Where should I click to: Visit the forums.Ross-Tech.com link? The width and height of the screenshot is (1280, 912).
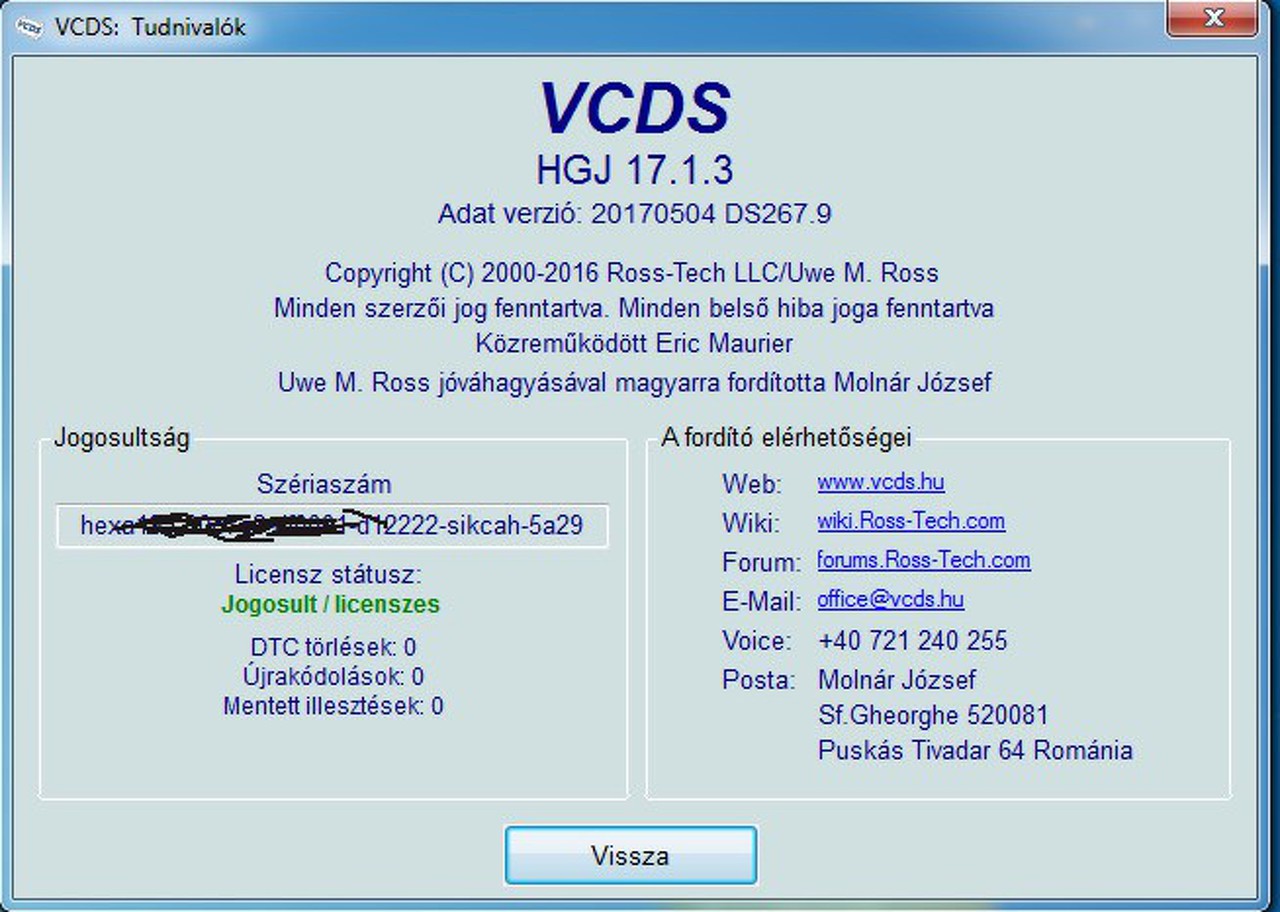[924, 560]
